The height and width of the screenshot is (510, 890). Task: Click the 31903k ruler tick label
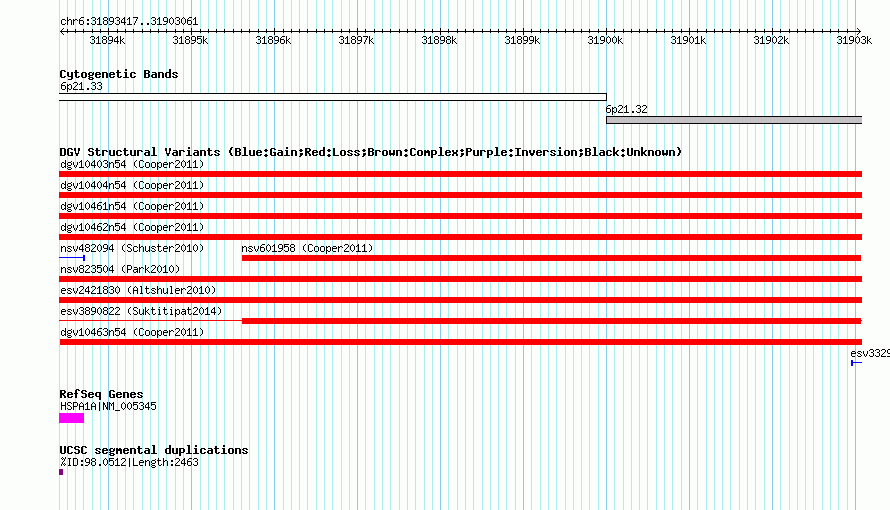(854, 40)
